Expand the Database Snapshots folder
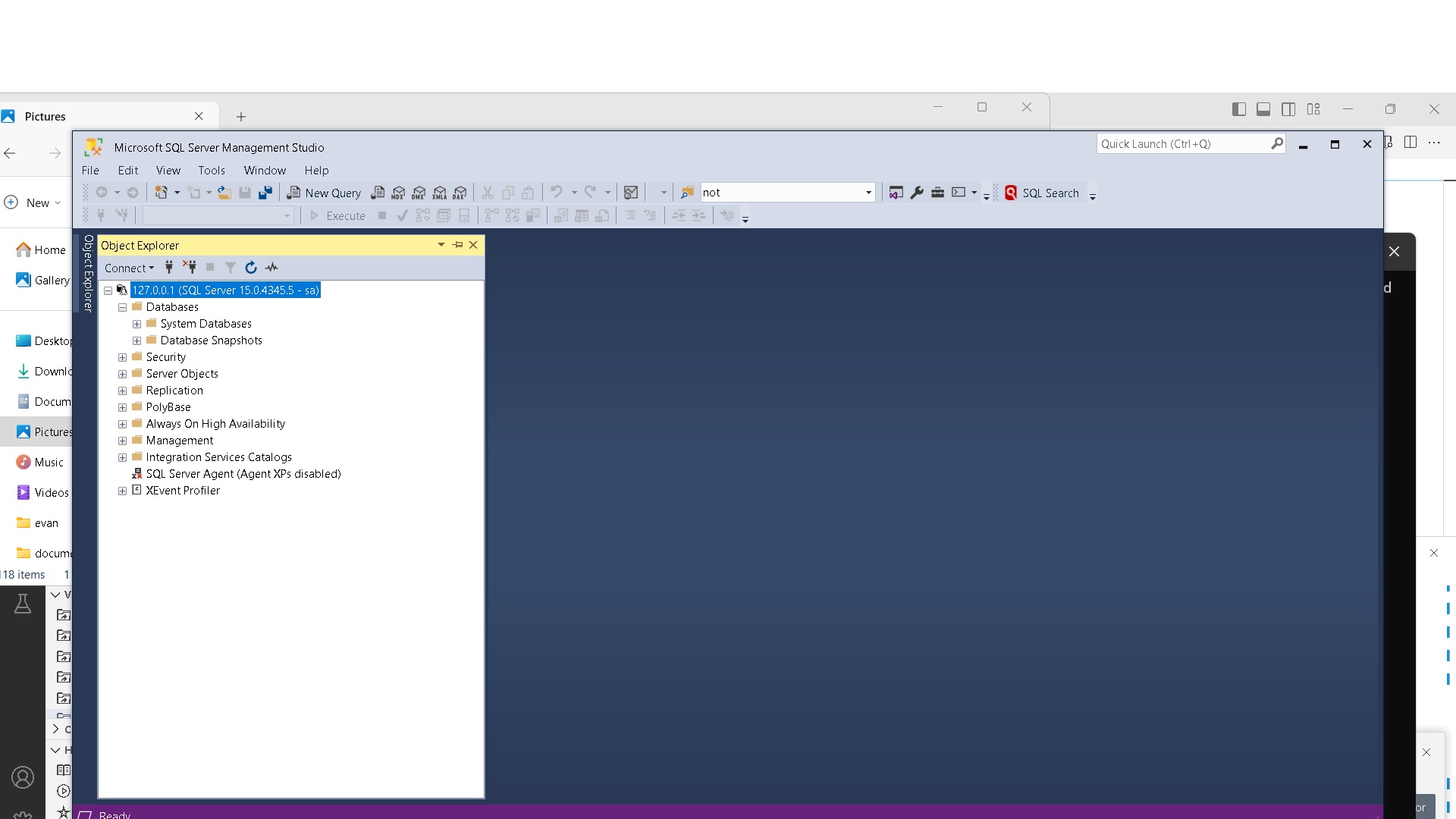The height and width of the screenshot is (819, 1456). tap(136, 340)
